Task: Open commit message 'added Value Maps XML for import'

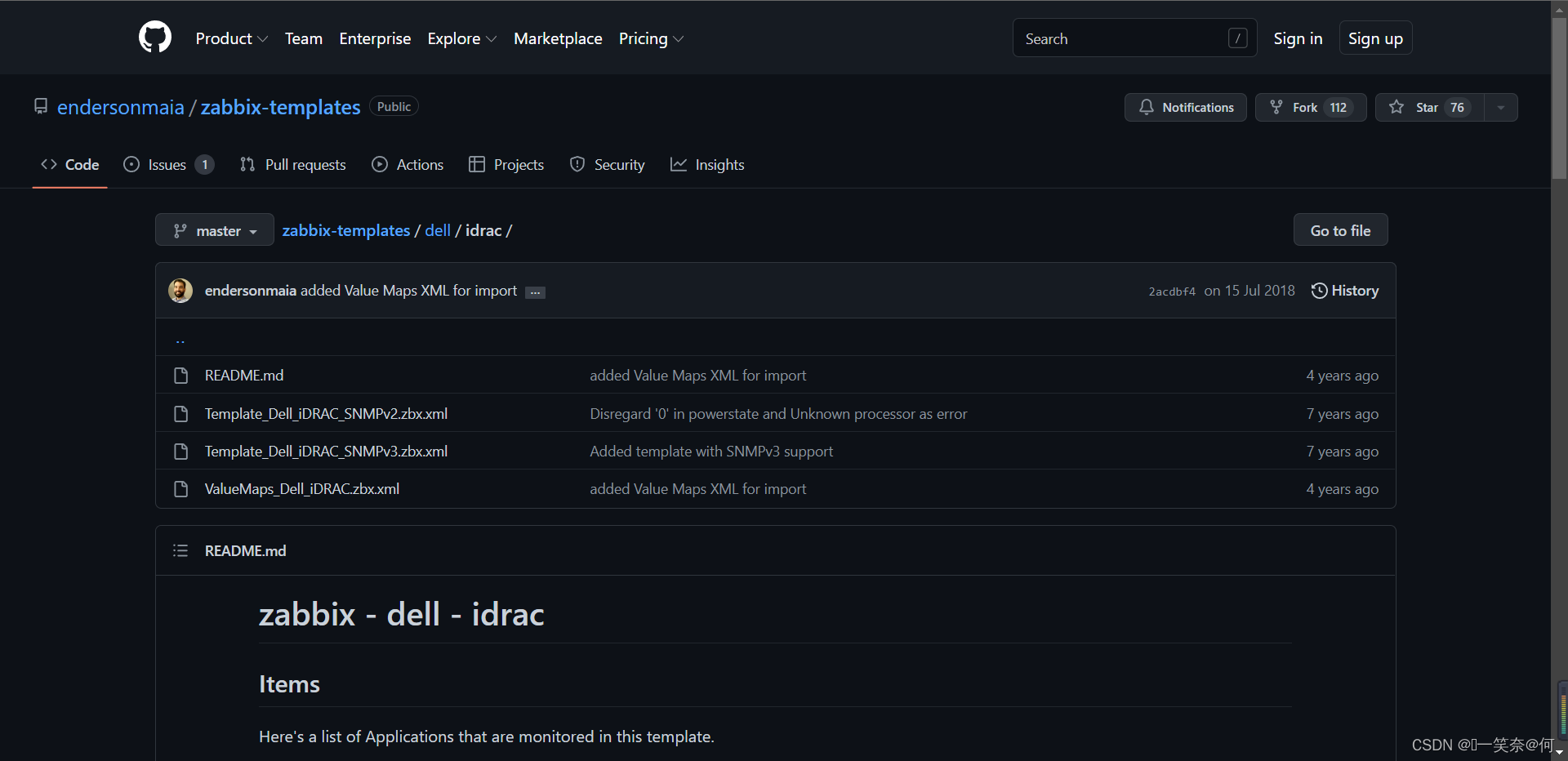Action: click(408, 290)
